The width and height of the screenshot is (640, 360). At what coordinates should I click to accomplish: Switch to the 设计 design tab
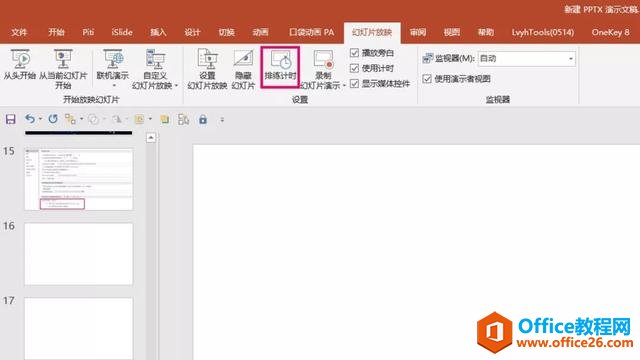(192, 32)
